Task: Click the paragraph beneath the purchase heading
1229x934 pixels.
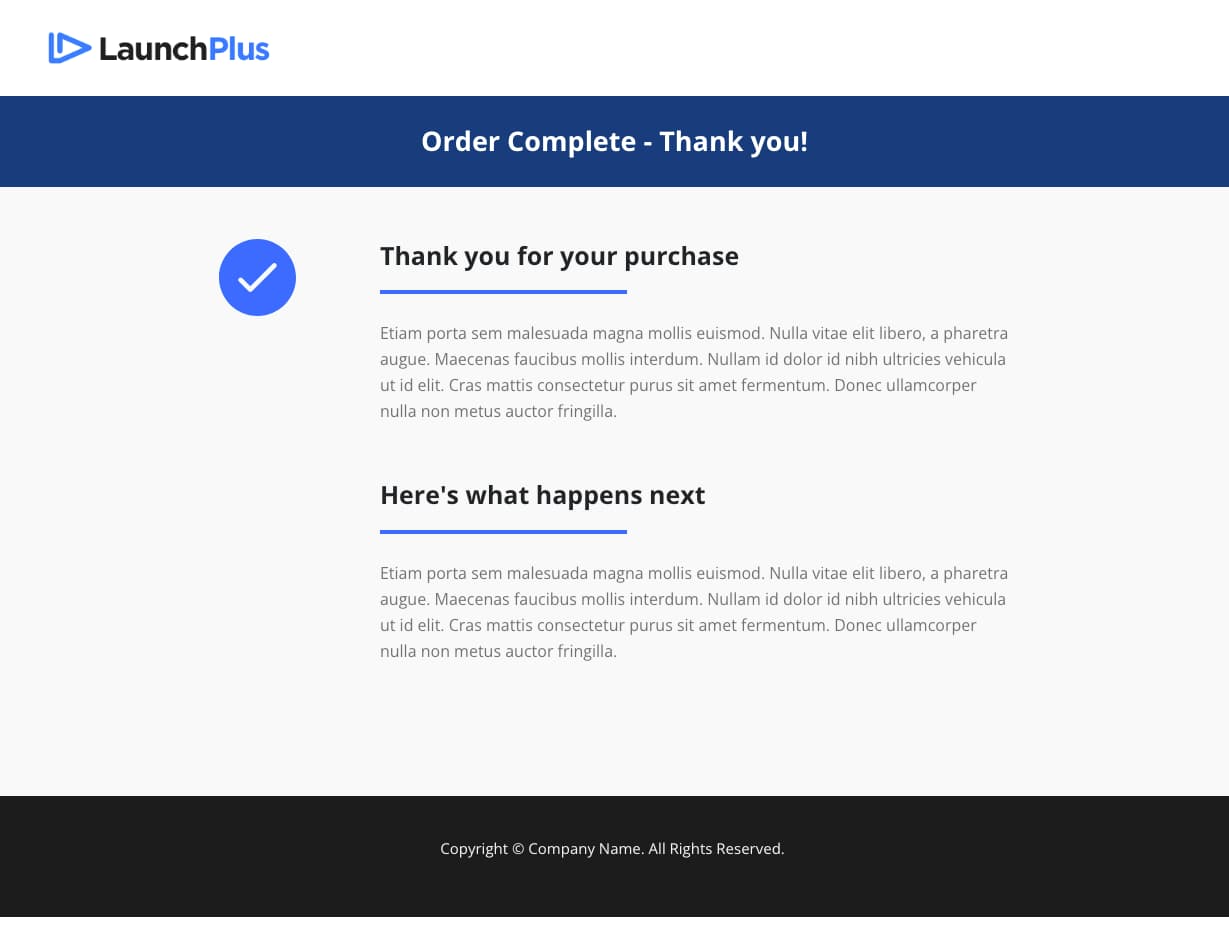Action: tap(694, 372)
